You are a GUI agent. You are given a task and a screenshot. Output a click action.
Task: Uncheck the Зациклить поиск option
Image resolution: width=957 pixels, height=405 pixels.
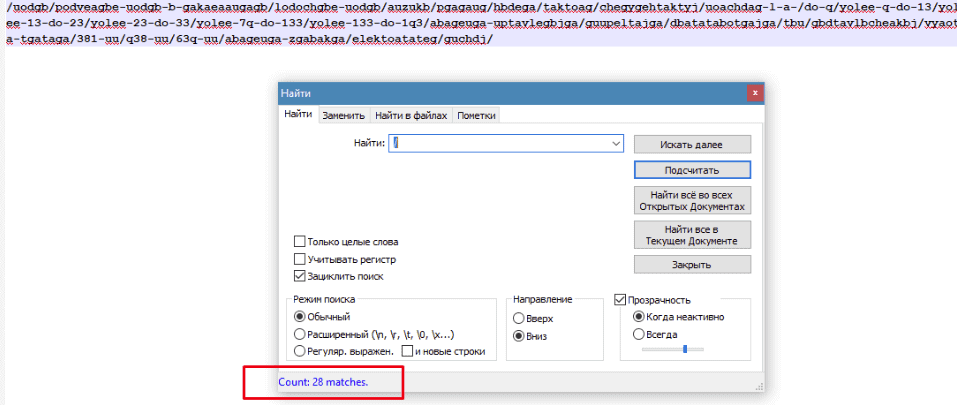(299, 276)
